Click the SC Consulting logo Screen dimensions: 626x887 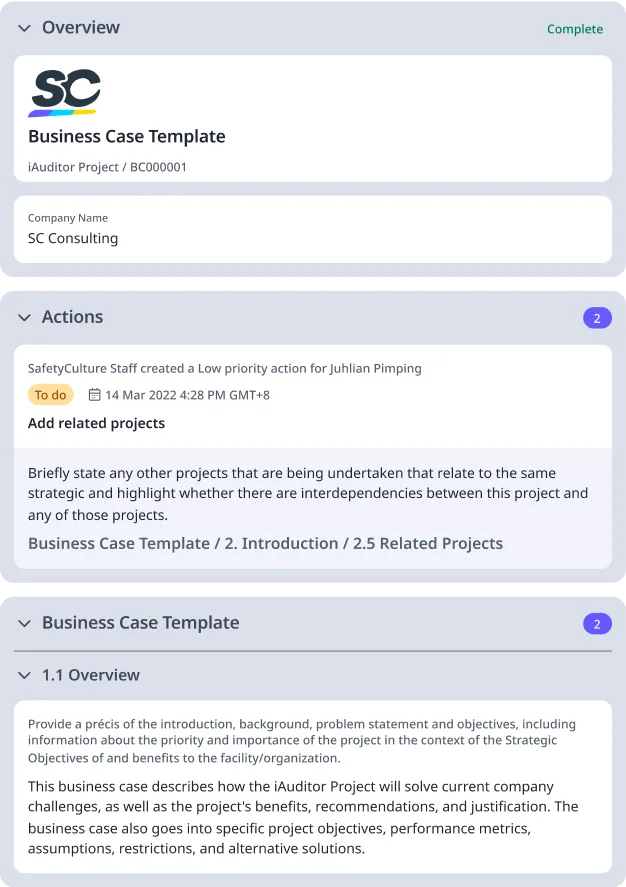pyautogui.click(x=67, y=90)
